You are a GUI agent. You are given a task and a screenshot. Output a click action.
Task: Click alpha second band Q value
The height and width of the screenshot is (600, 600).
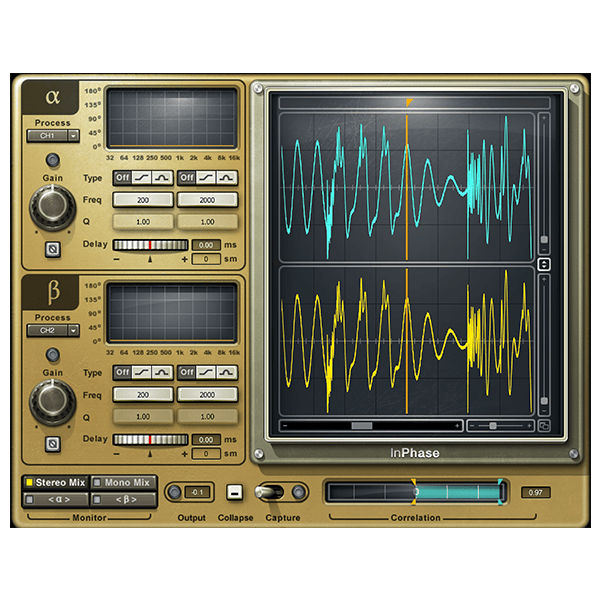coord(207,222)
